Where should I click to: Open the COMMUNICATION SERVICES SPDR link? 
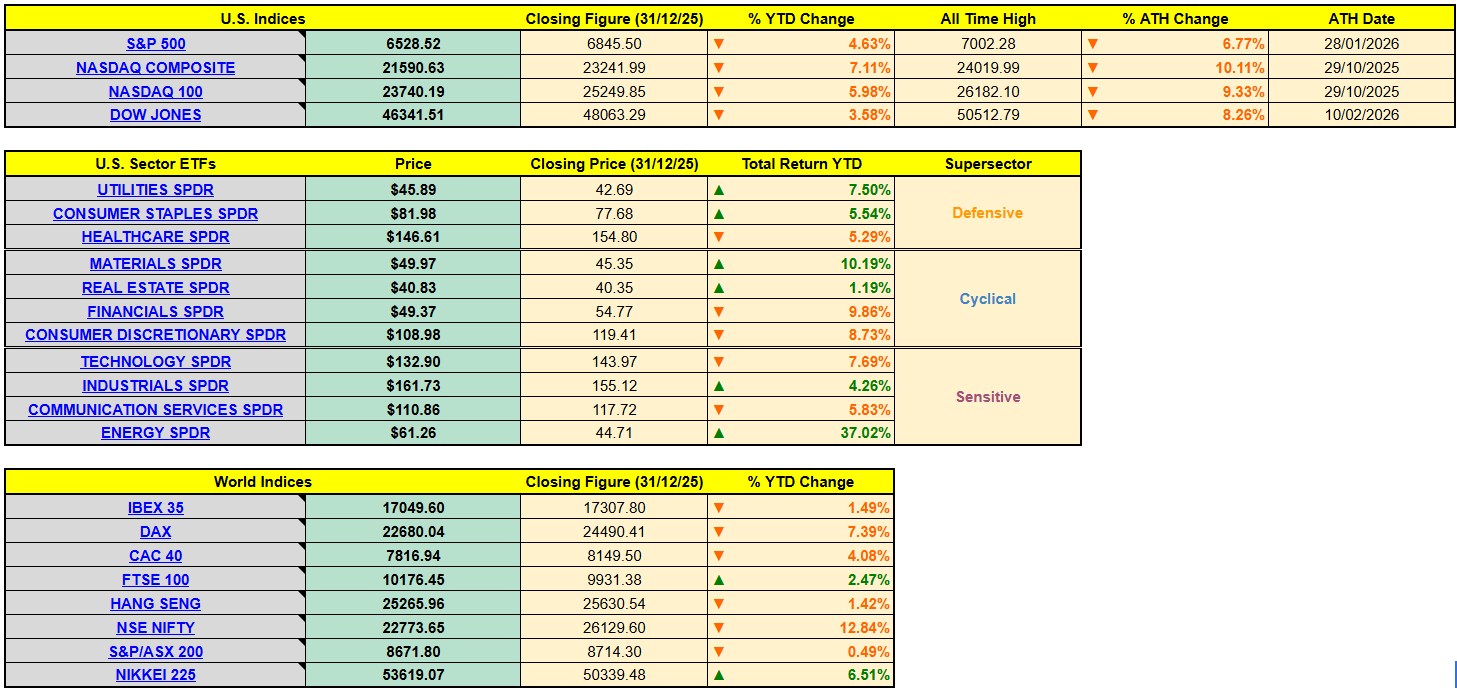156,410
